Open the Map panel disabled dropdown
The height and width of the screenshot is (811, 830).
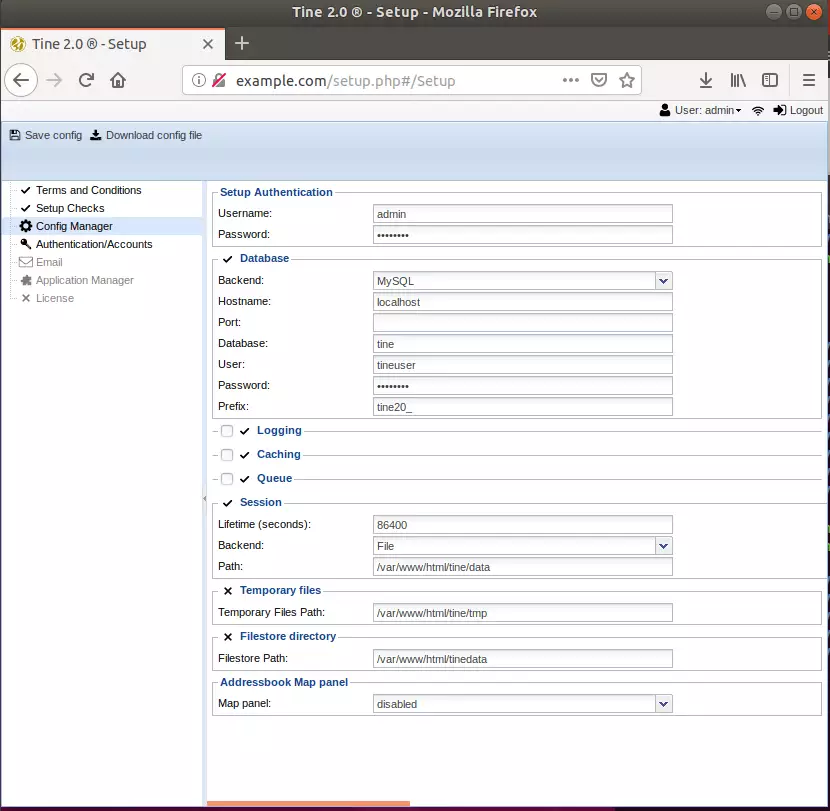click(x=663, y=704)
